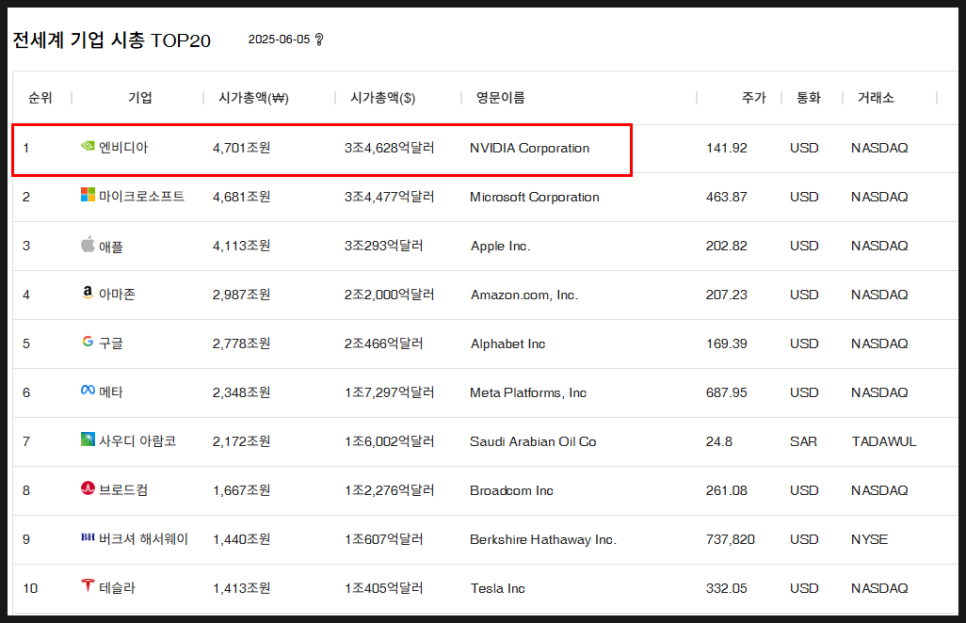Select the 2조466억달러 value

click(384, 343)
